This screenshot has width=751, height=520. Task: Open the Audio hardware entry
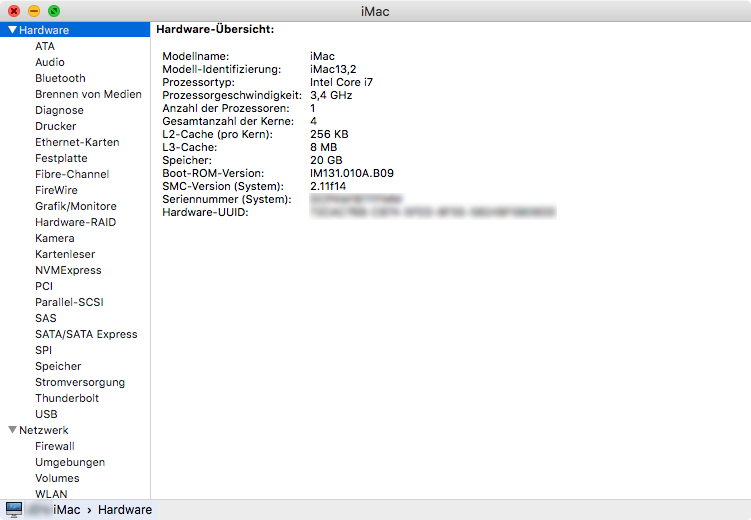[50, 62]
